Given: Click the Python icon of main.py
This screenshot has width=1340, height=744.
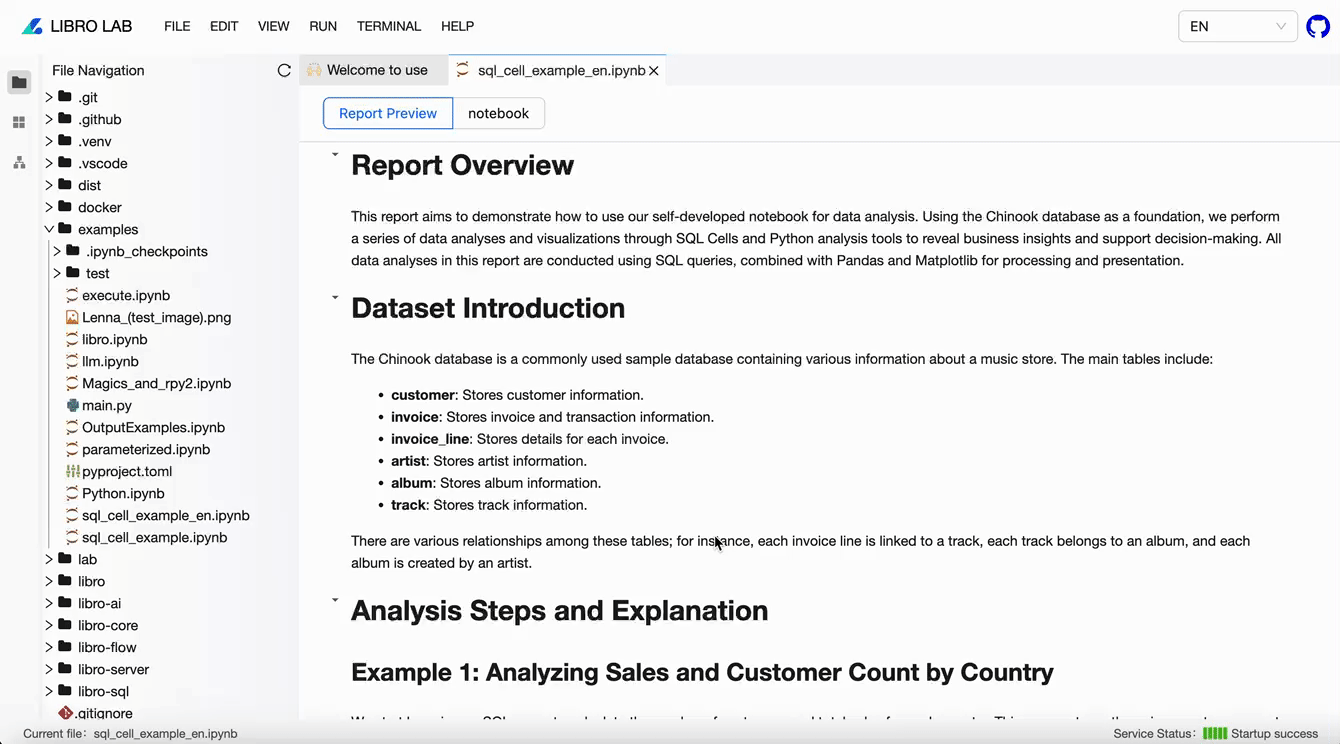Looking at the screenshot, I should (72, 405).
